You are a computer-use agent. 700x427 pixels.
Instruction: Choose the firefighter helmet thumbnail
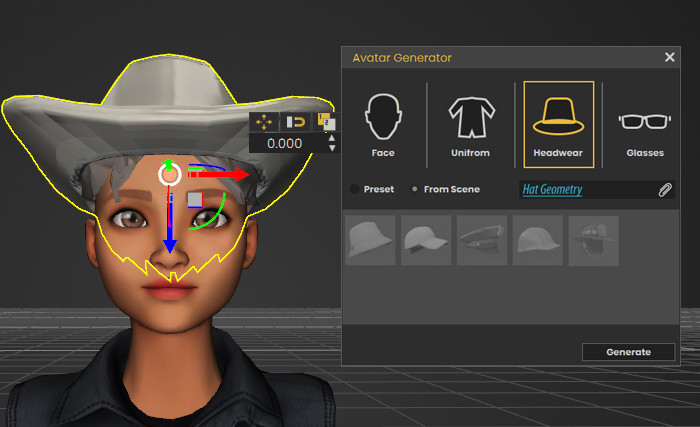tap(593, 240)
